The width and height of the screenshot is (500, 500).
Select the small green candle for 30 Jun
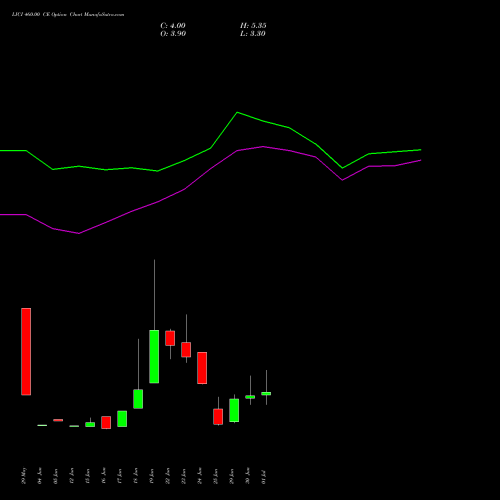[250, 397]
